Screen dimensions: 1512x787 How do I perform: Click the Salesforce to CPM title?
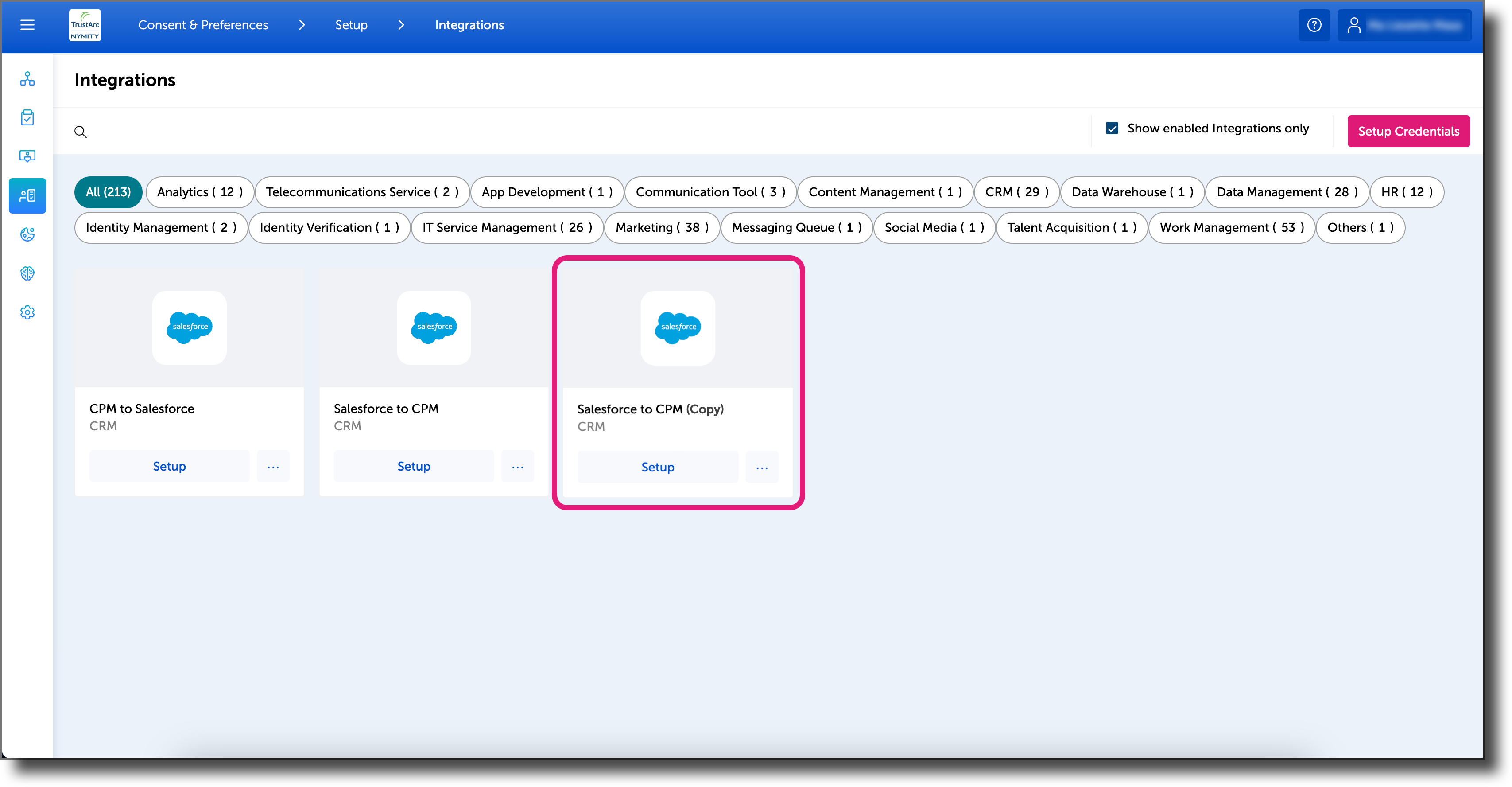(386, 409)
